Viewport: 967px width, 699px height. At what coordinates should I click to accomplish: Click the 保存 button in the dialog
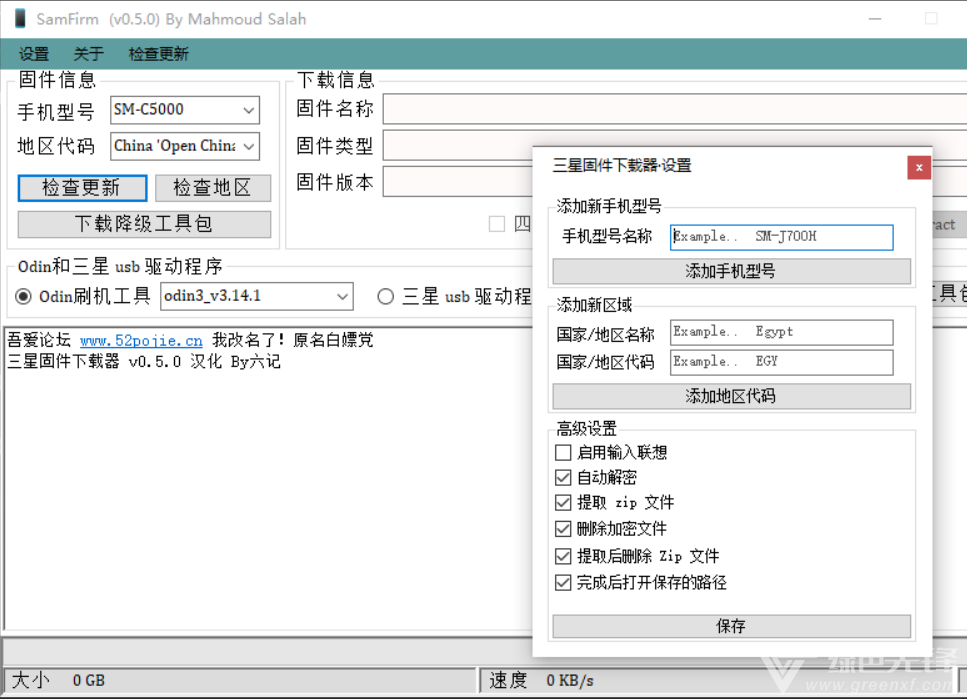pyautogui.click(x=731, y=626)
